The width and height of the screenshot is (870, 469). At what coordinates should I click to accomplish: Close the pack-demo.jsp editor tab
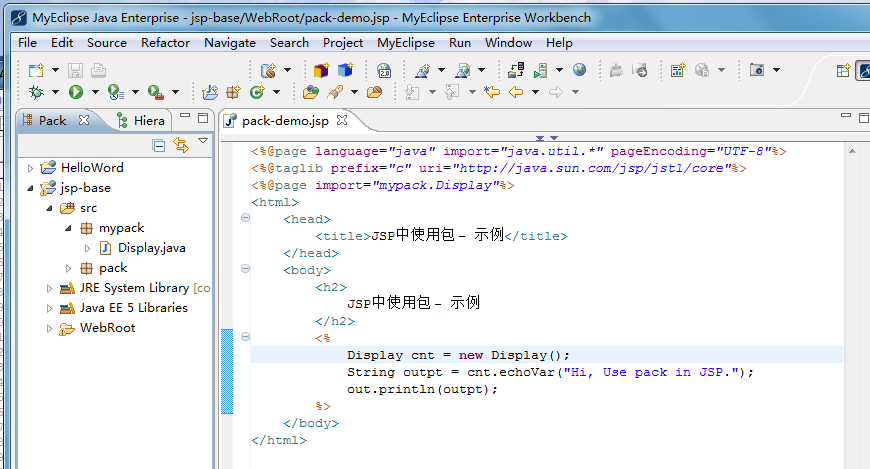(342, 120)
